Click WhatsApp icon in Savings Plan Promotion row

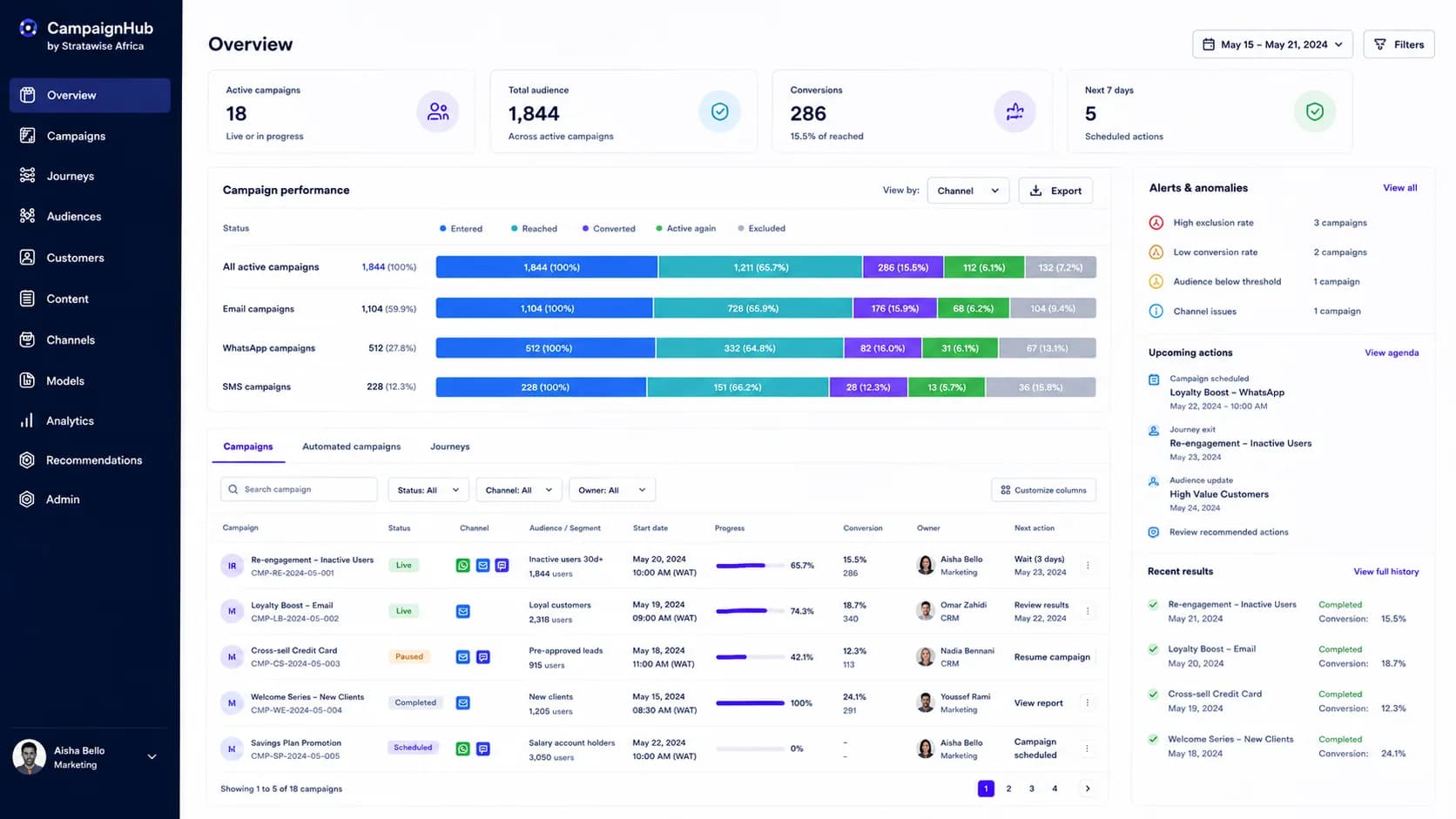coord(462,749)
